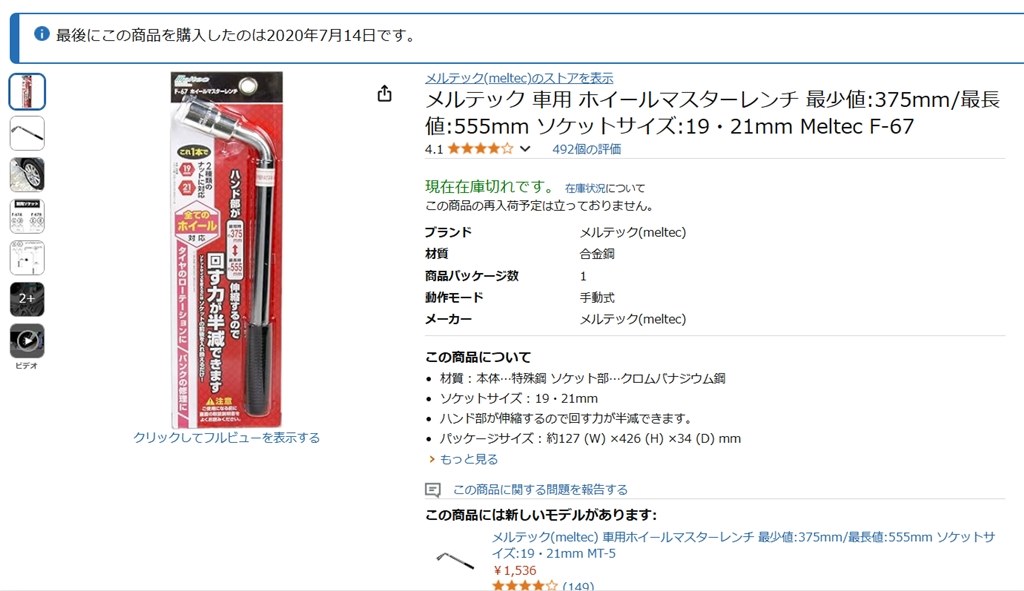
Task: Open the 2+ more images thumbnail
Action: point(27,299)
